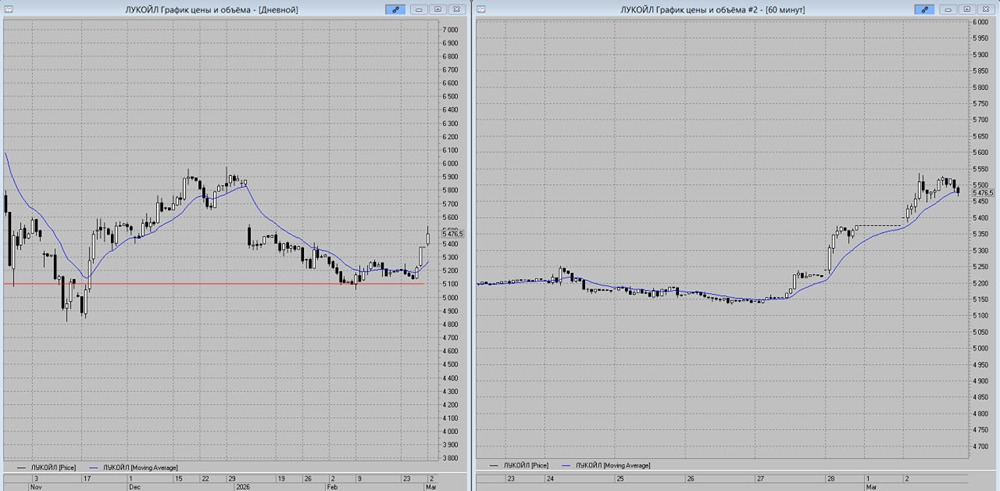Maximize the daily chart window
Viewport: 1000px width, 491px height.
click(438, 9)
